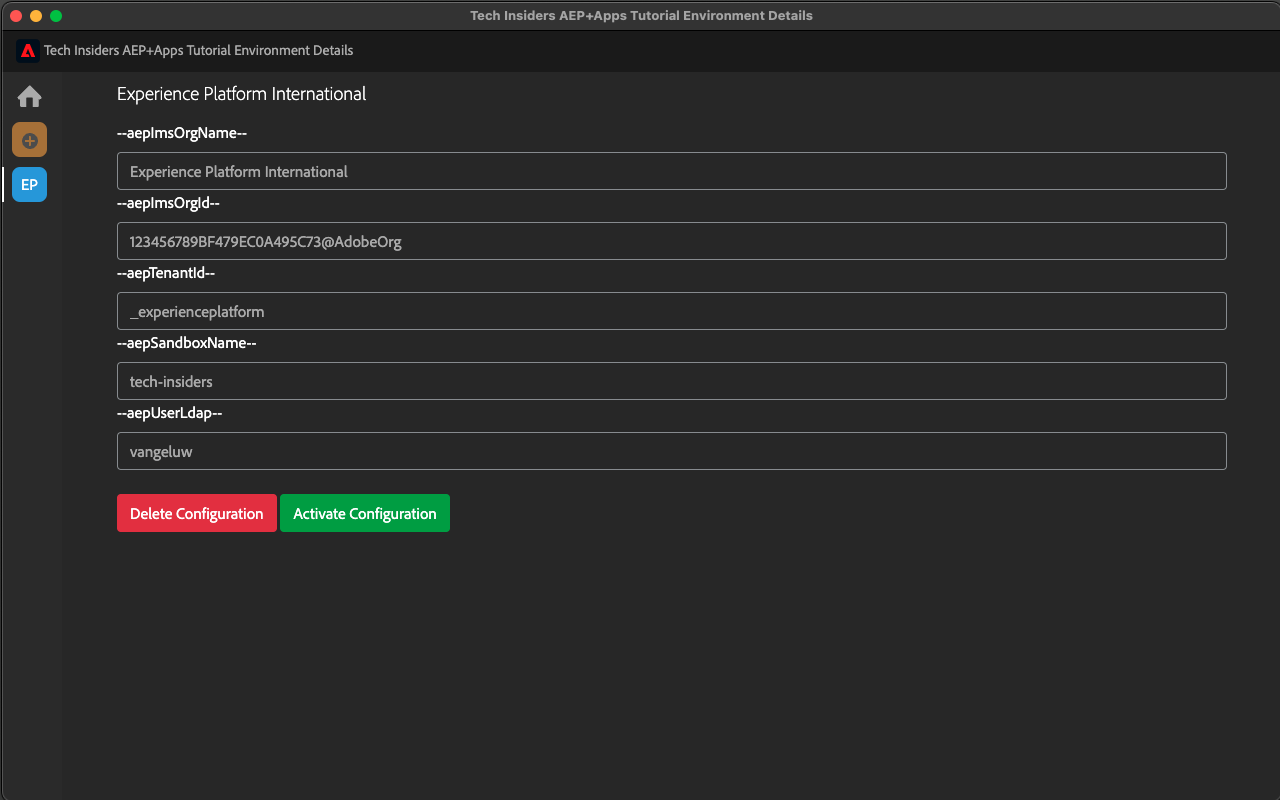Click the --aepSandboxName-- label

187,343
